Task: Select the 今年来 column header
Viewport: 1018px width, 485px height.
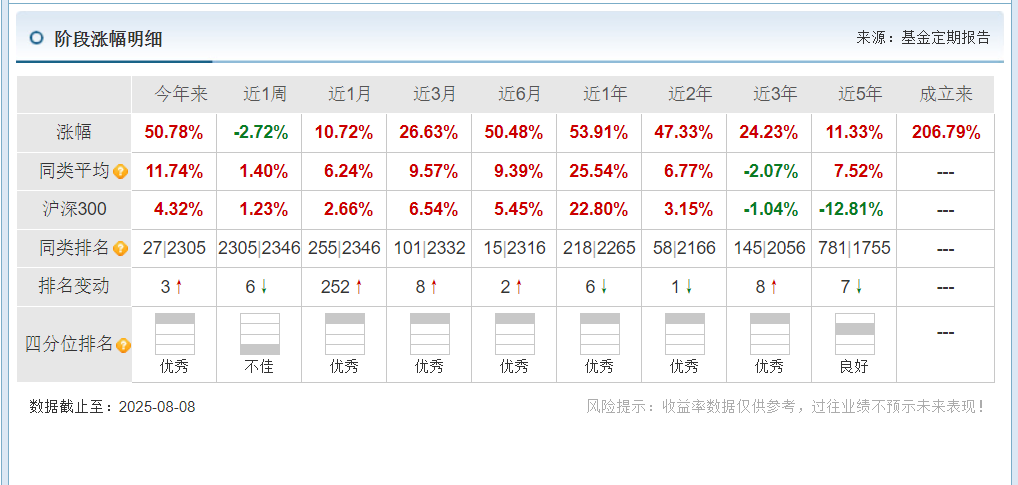Action: click(x=180, y=95)
